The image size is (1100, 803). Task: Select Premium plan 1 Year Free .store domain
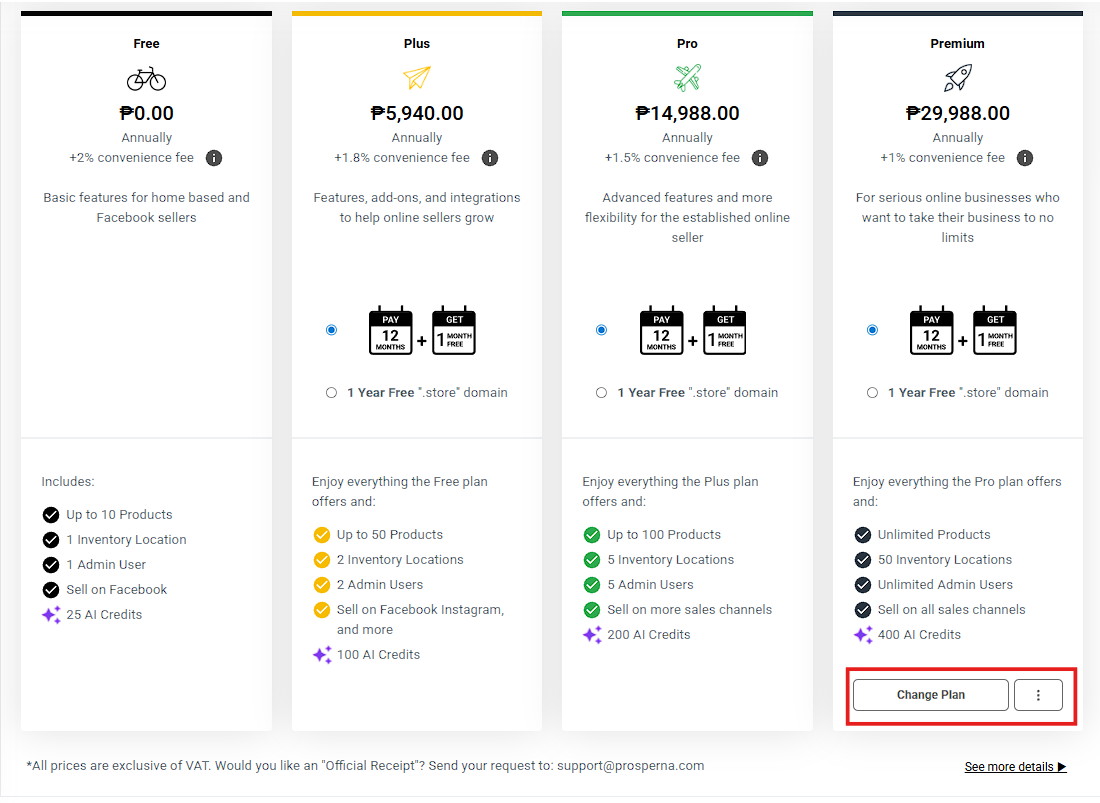pos(872,393)
